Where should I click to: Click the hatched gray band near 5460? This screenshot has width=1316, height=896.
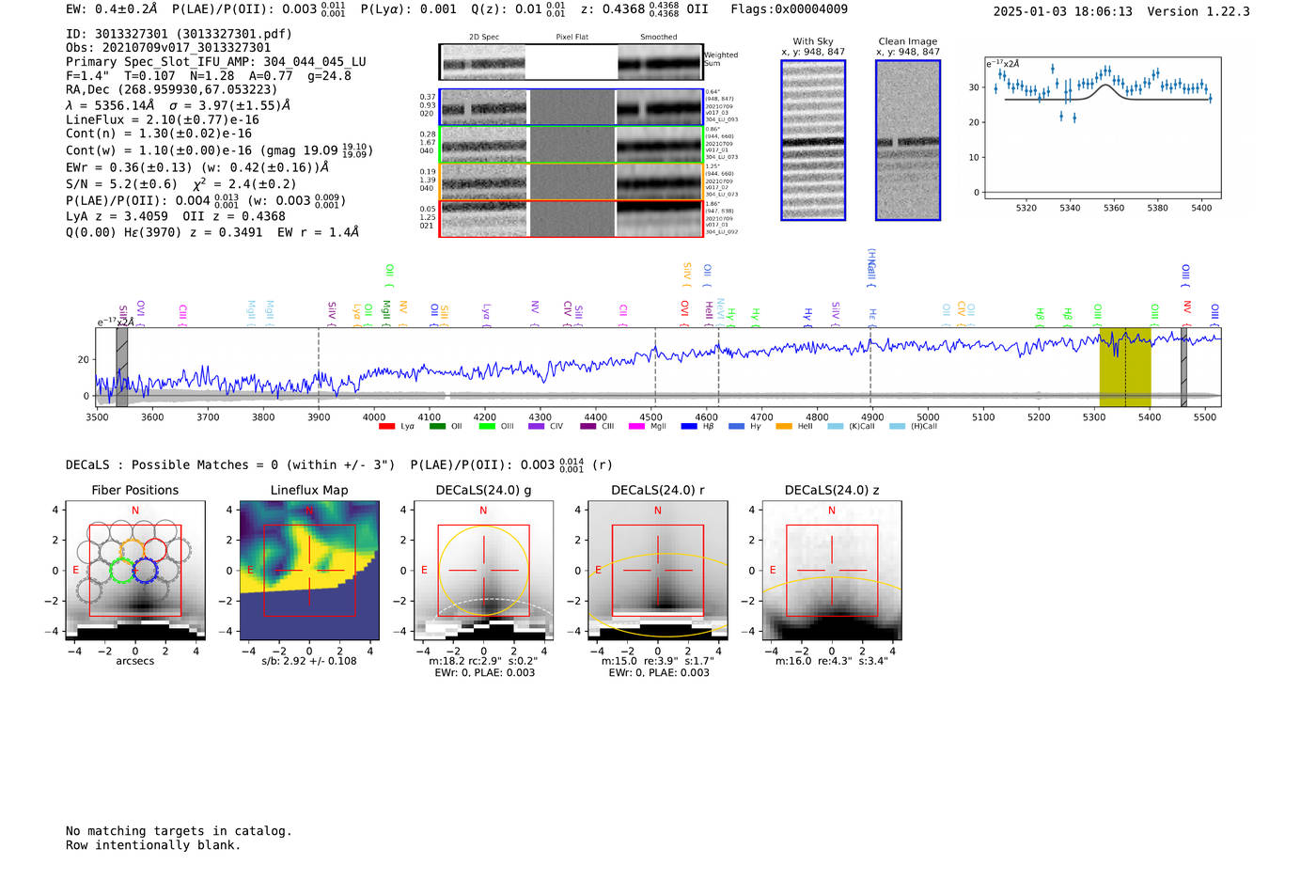tap(1184, 367)
